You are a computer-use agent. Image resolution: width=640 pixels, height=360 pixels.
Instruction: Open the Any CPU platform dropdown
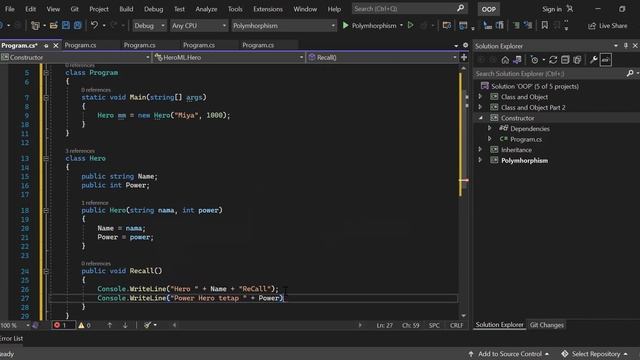coord(198,26)
